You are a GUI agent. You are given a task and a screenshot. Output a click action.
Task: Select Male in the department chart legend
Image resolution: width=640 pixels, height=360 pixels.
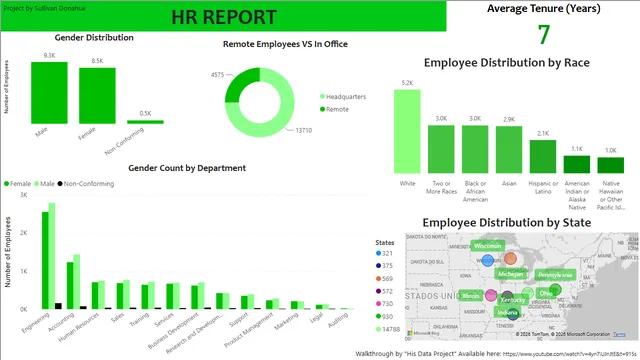click(x=44, y=184)
